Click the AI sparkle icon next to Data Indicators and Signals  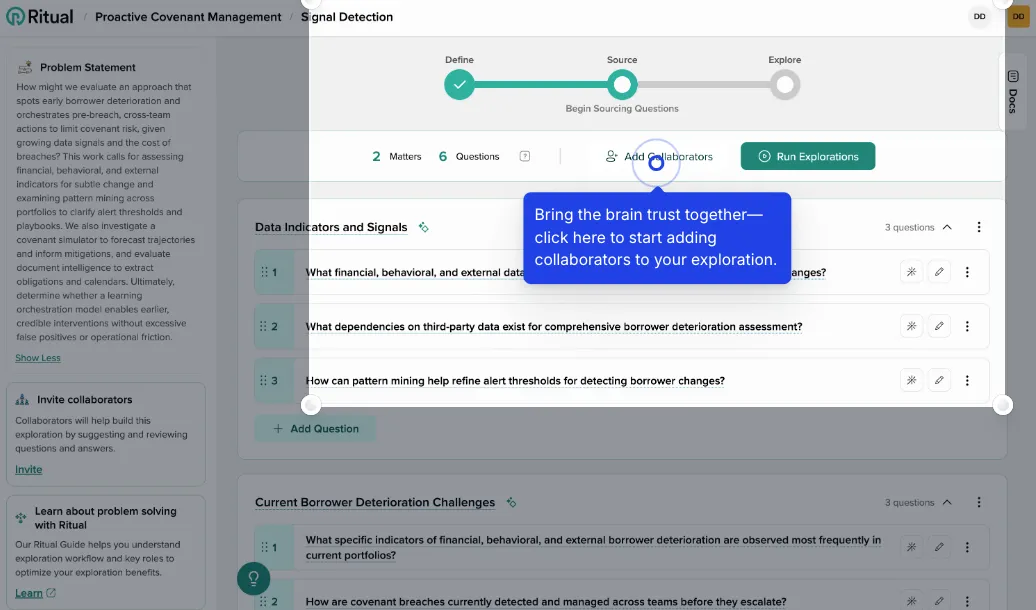click(423, 227)
